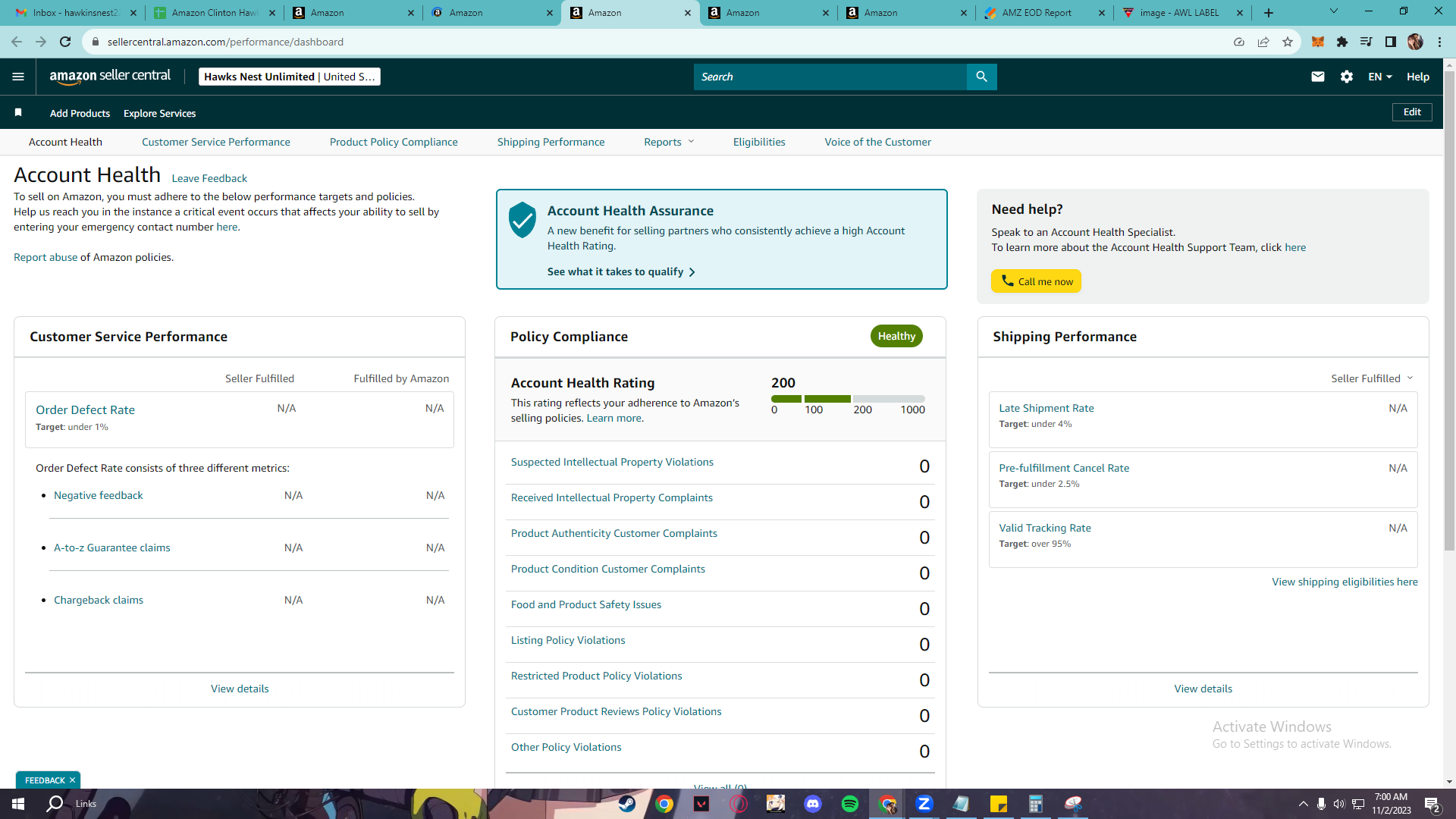Click the phone icon on Call me now
Screen dimensions: 1456x819
tap(1007, 281)
